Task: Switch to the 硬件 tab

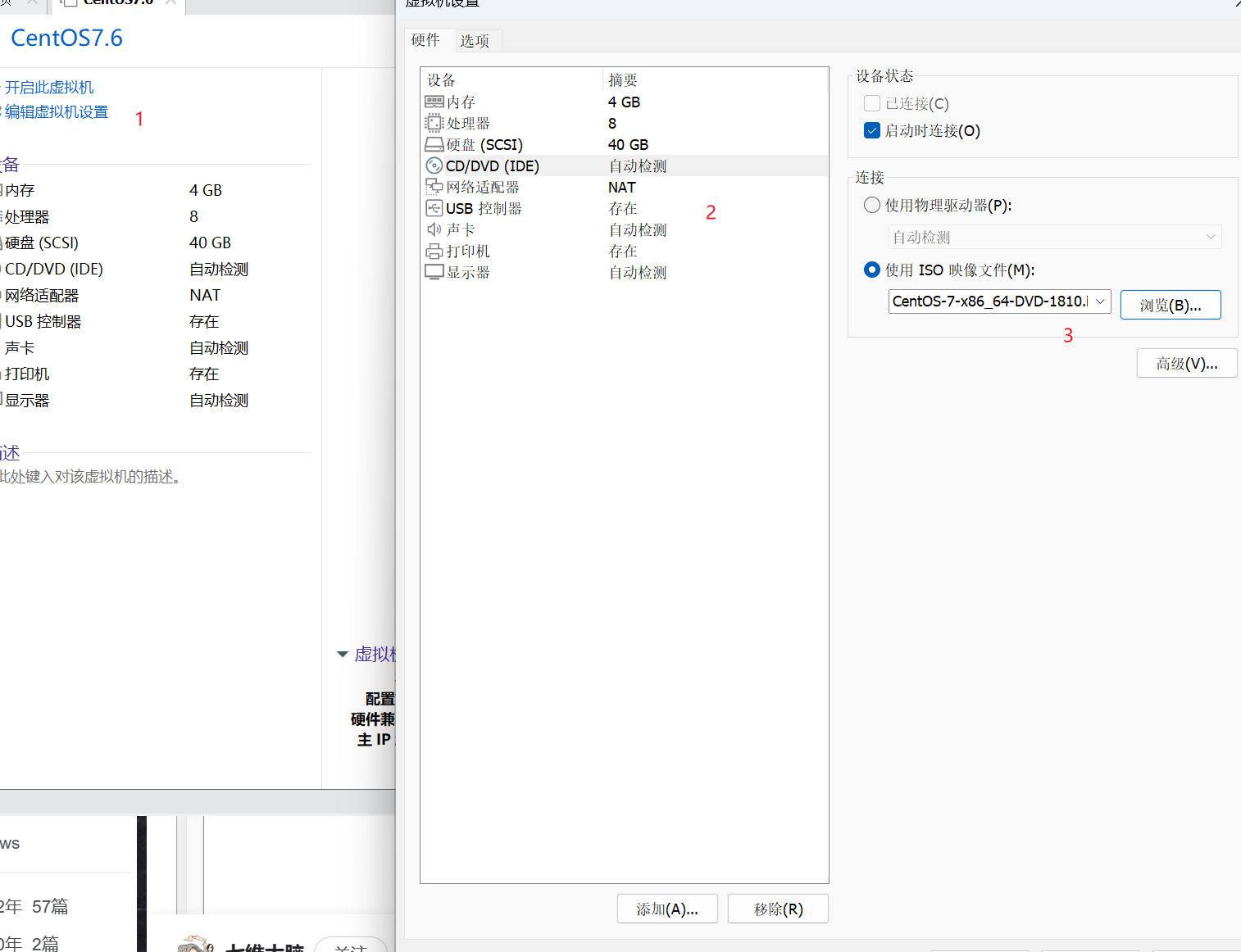Action: [x=425, y=40]
